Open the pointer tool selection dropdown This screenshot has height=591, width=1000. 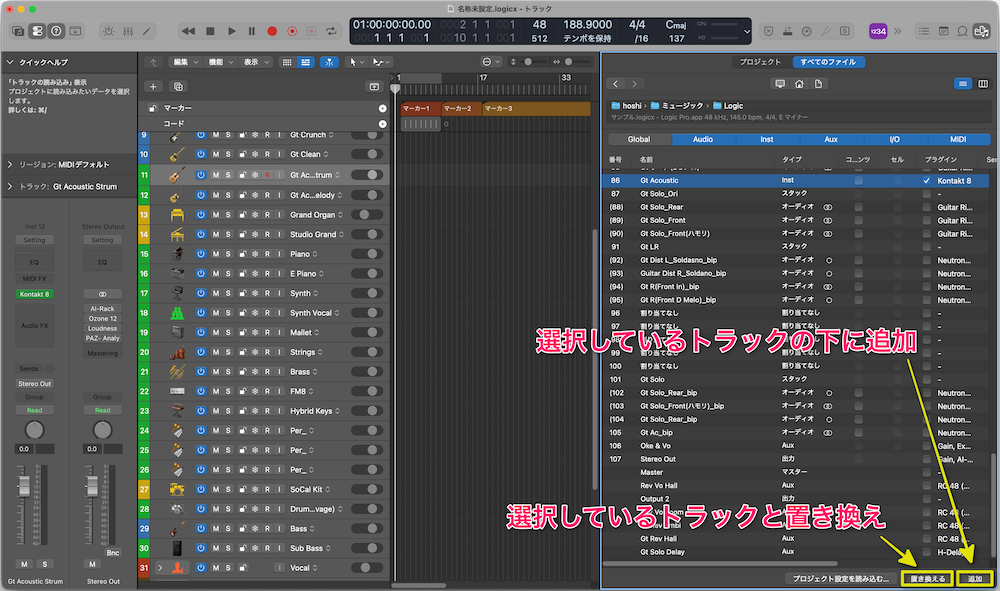click(357, 62)
